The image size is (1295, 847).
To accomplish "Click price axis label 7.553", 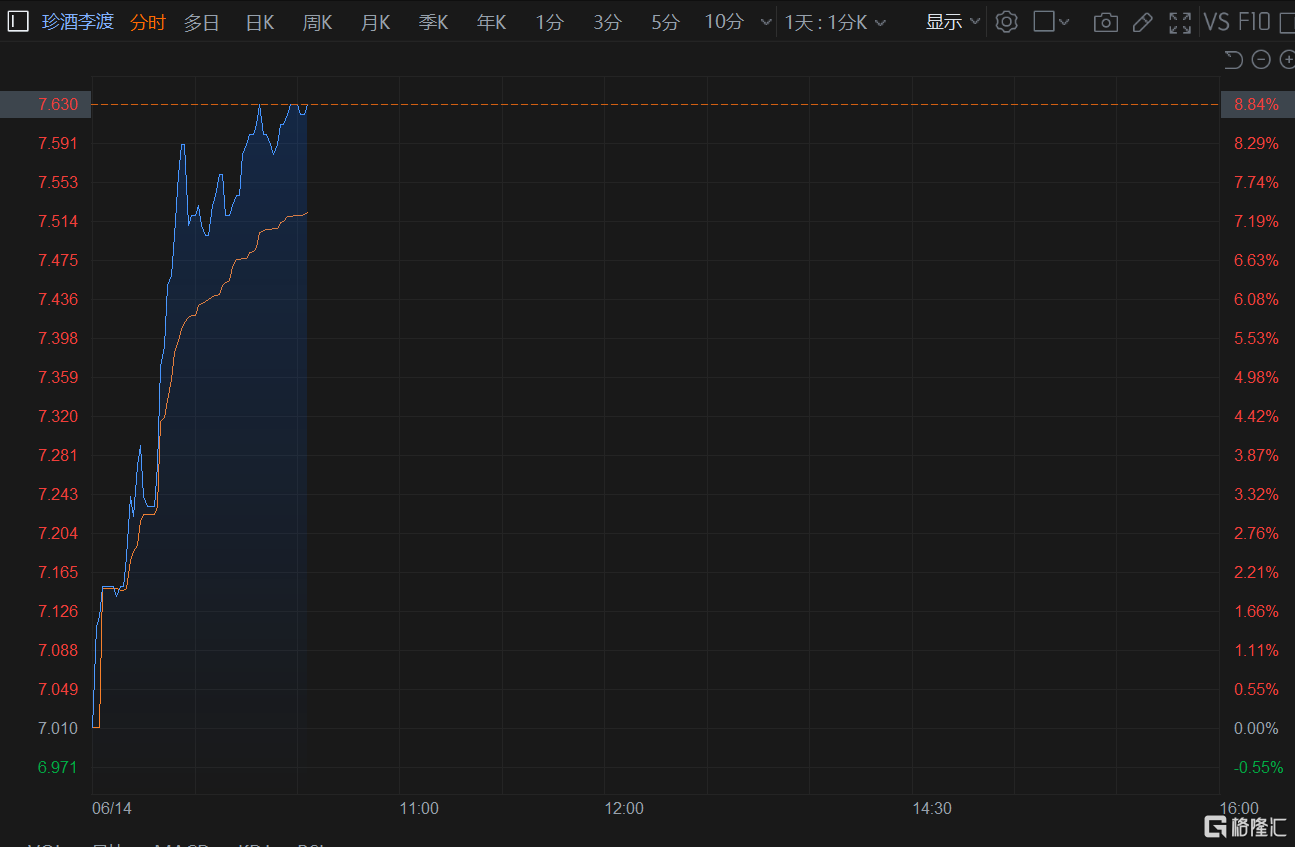I will coord(58,182).
